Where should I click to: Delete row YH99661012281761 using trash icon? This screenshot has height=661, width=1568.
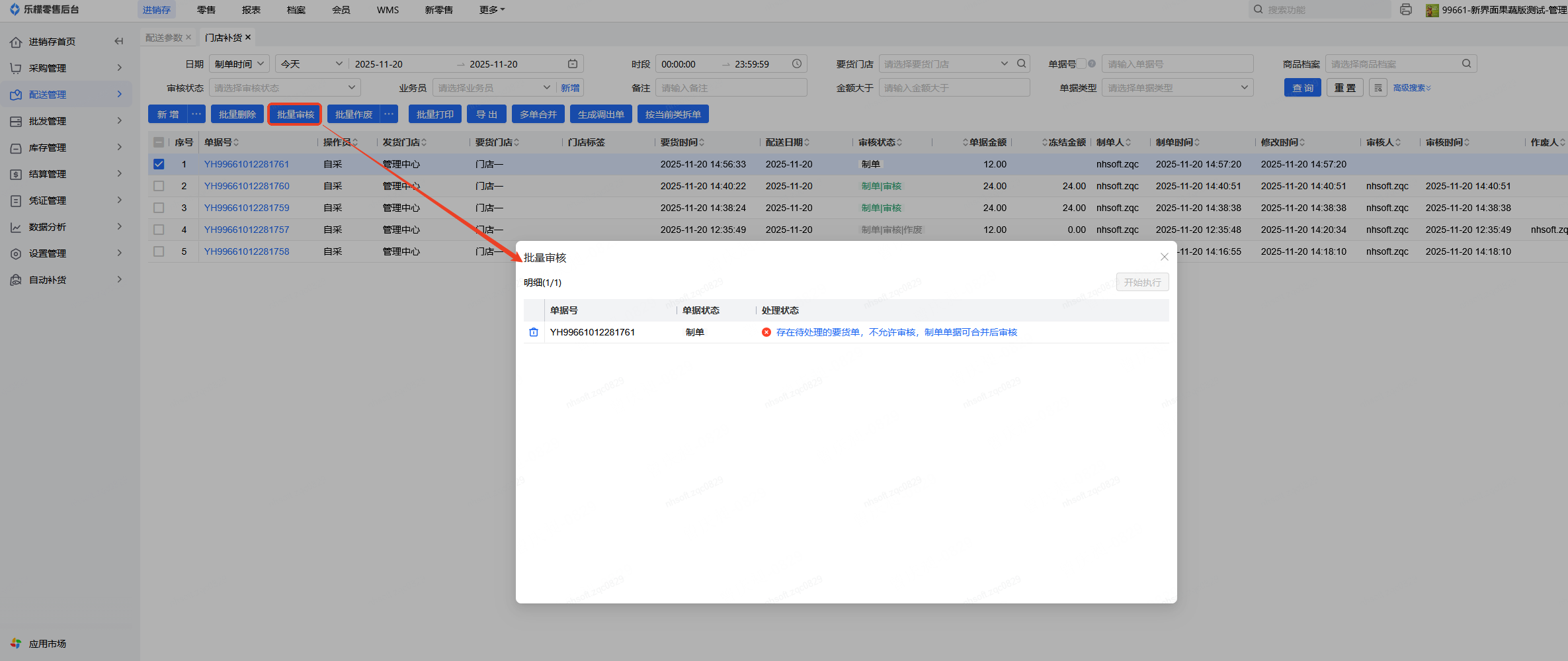[534, 332]
